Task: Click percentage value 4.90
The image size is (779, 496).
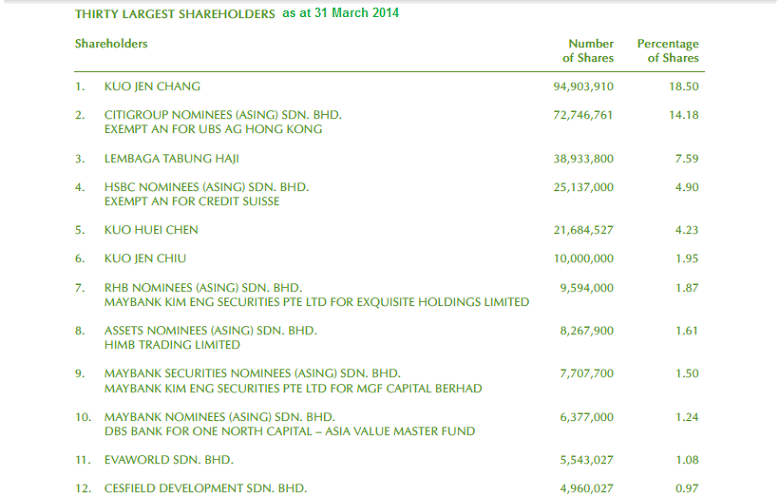Action: [687, 187]
